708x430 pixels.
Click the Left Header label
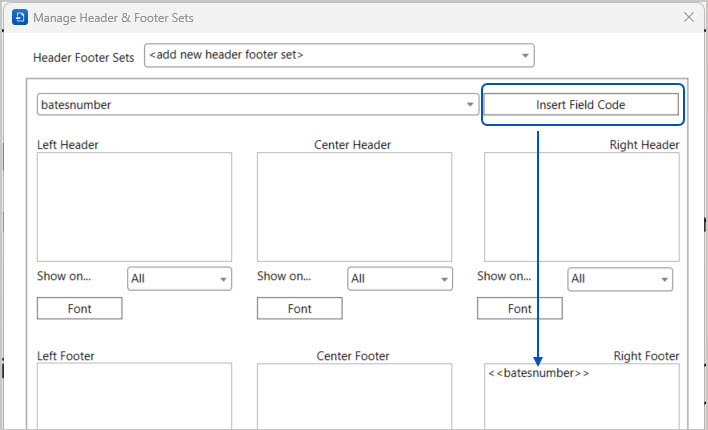tap(68, 145)
